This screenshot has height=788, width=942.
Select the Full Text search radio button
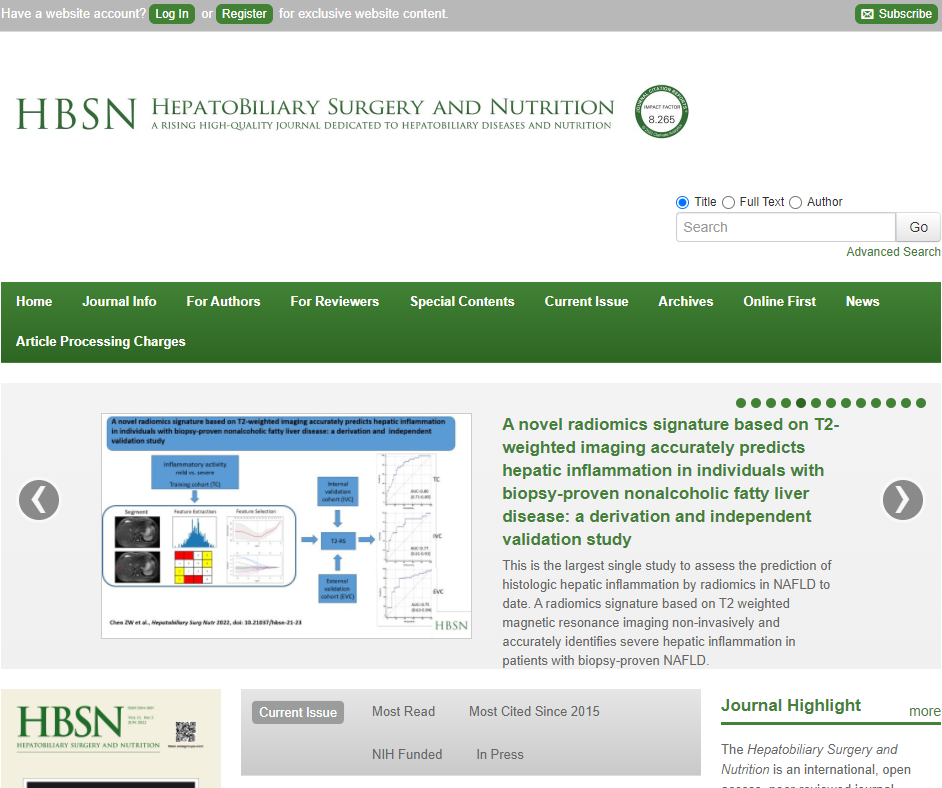[x=728, y=202]
